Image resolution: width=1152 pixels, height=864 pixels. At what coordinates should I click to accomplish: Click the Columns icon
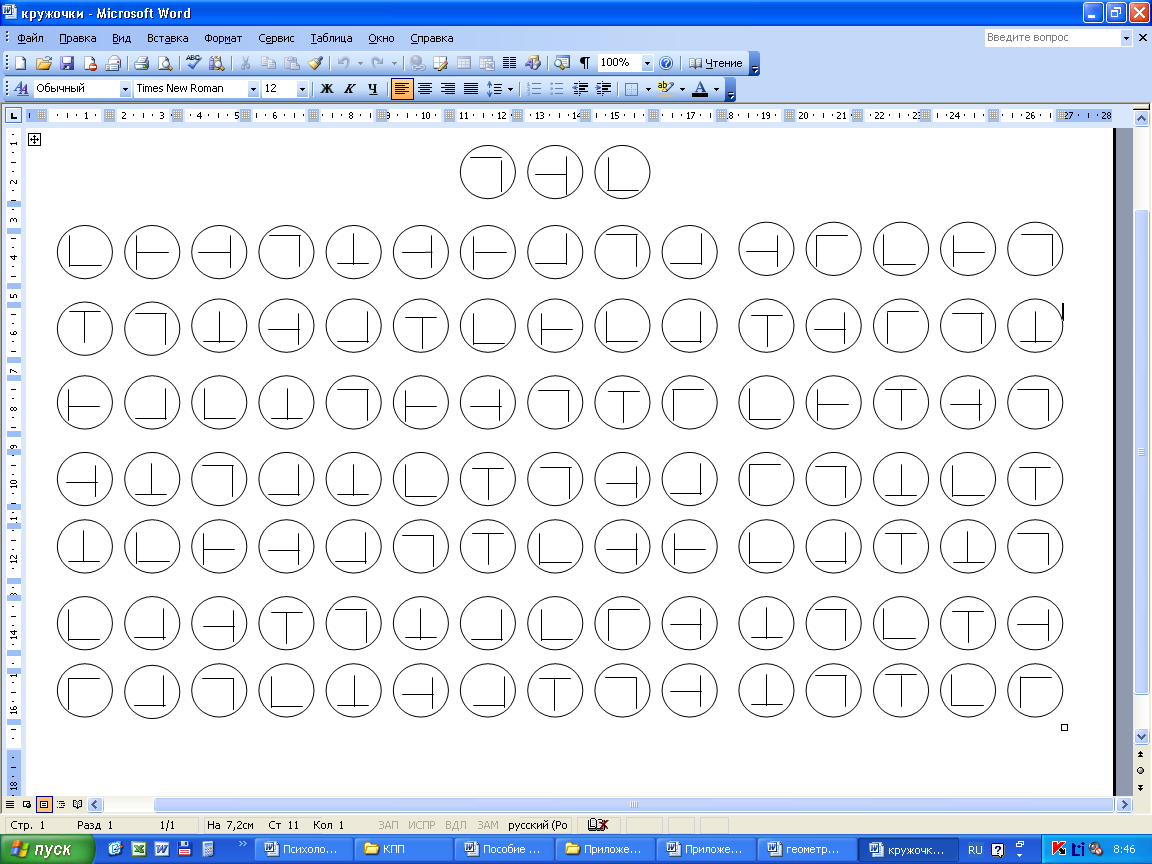point(509,63)
